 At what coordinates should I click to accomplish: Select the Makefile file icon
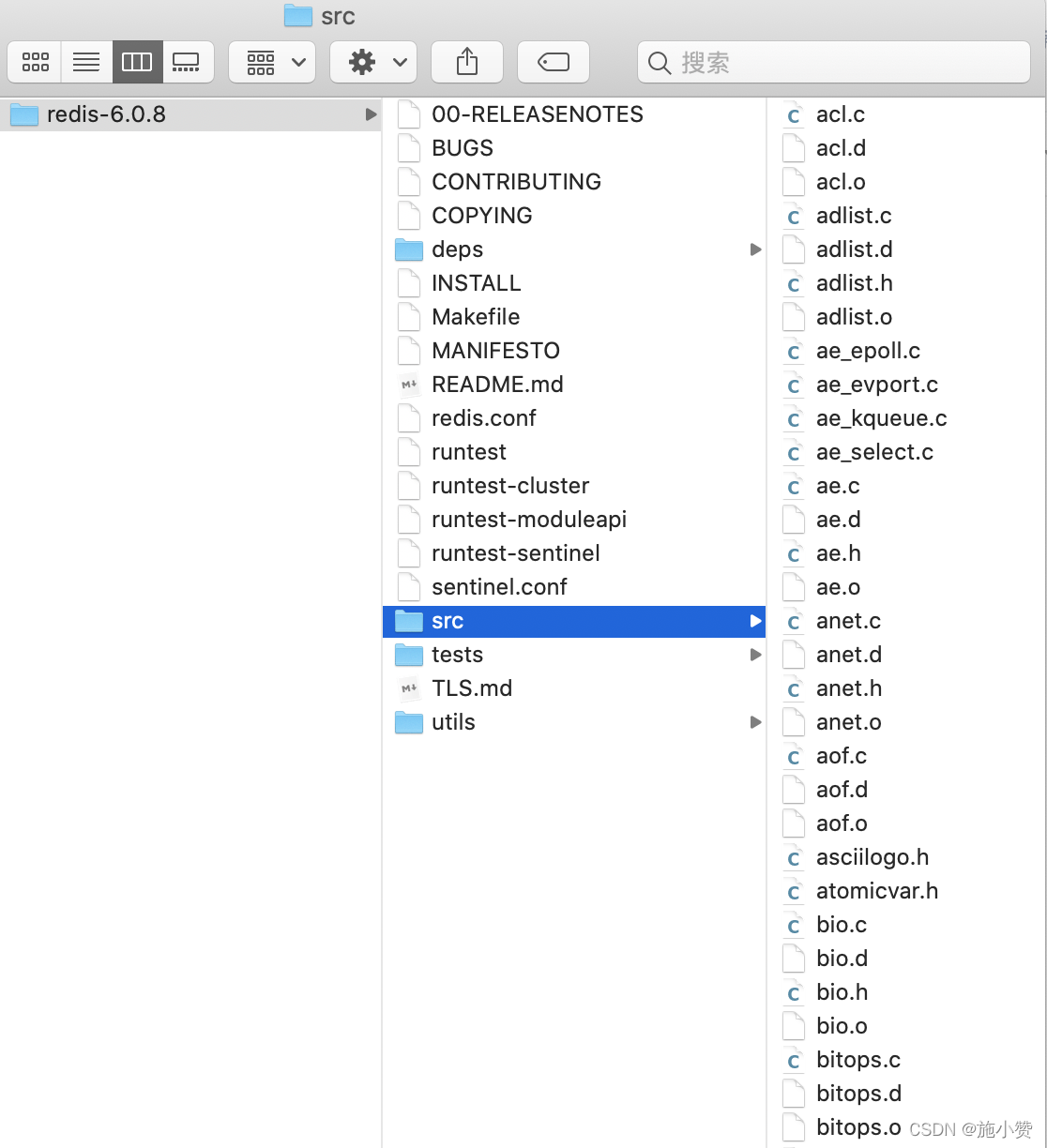click(409, 317)
